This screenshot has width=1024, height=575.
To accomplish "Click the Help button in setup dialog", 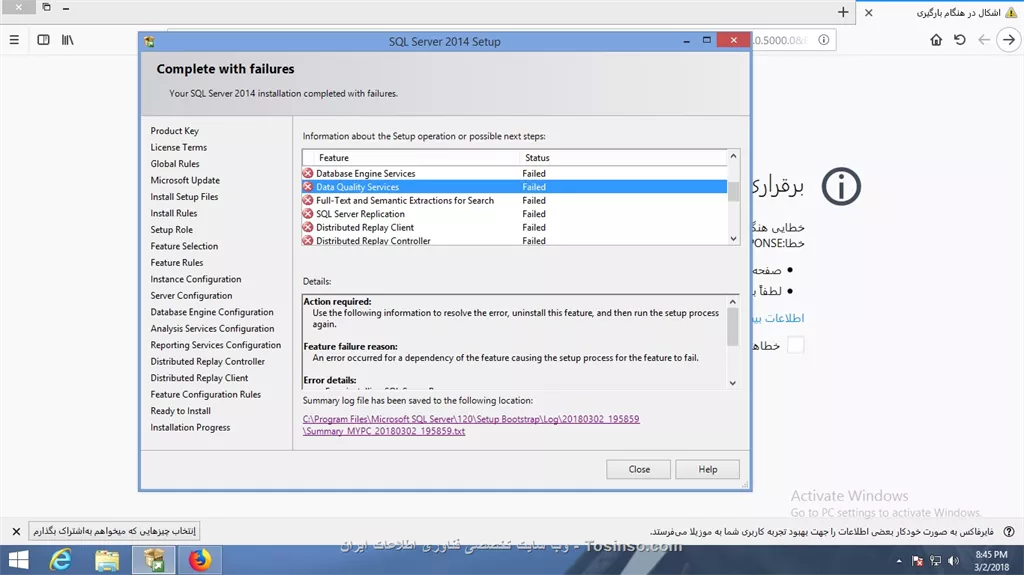I will pos(707,469).
